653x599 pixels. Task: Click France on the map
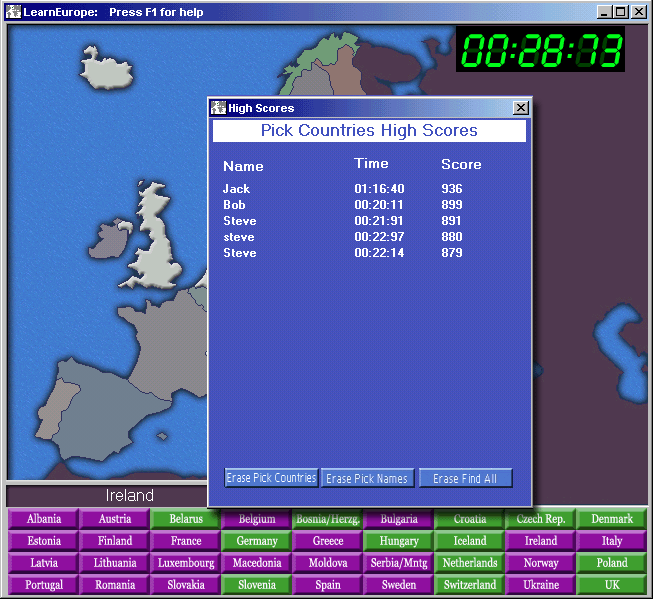click(171, 346)
